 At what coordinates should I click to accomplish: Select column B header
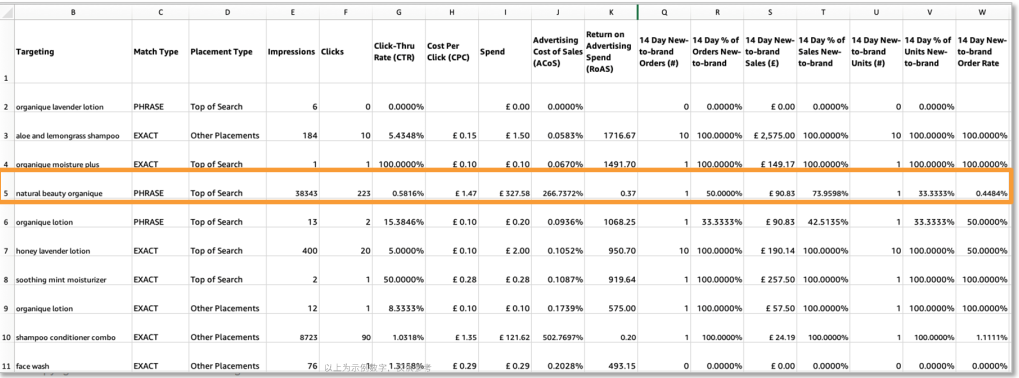click(x=72, y=11)
